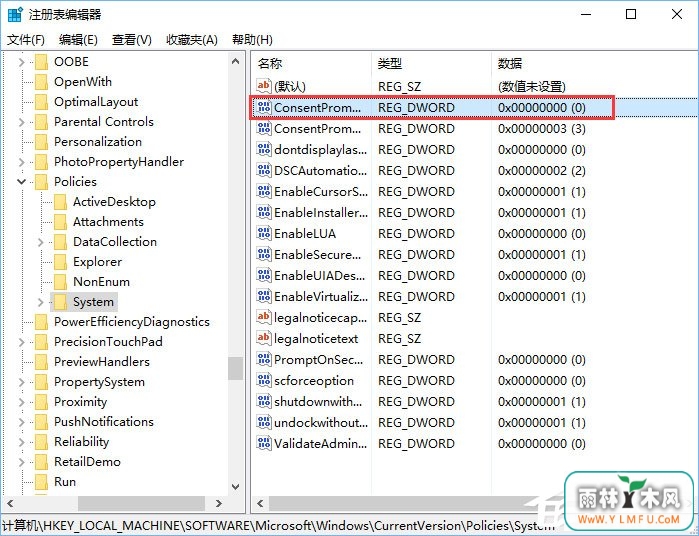Collapse the Policies tree node
699x536 pixels.
21,181
